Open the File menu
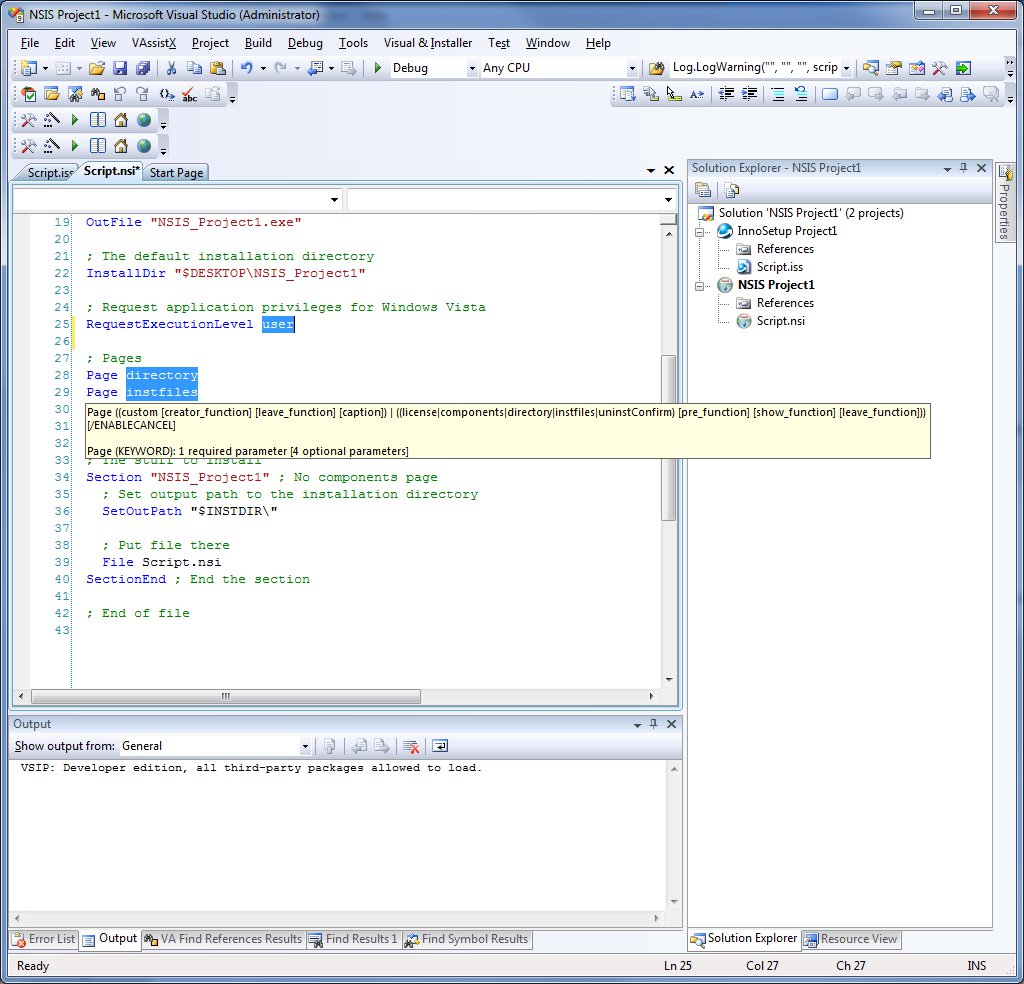1024x984 pixels. tap(30, 43)
